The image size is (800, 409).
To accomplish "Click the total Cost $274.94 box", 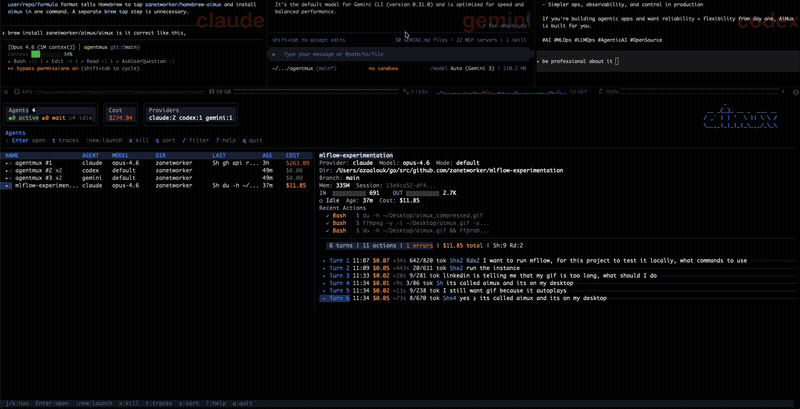I will [120, 114].
